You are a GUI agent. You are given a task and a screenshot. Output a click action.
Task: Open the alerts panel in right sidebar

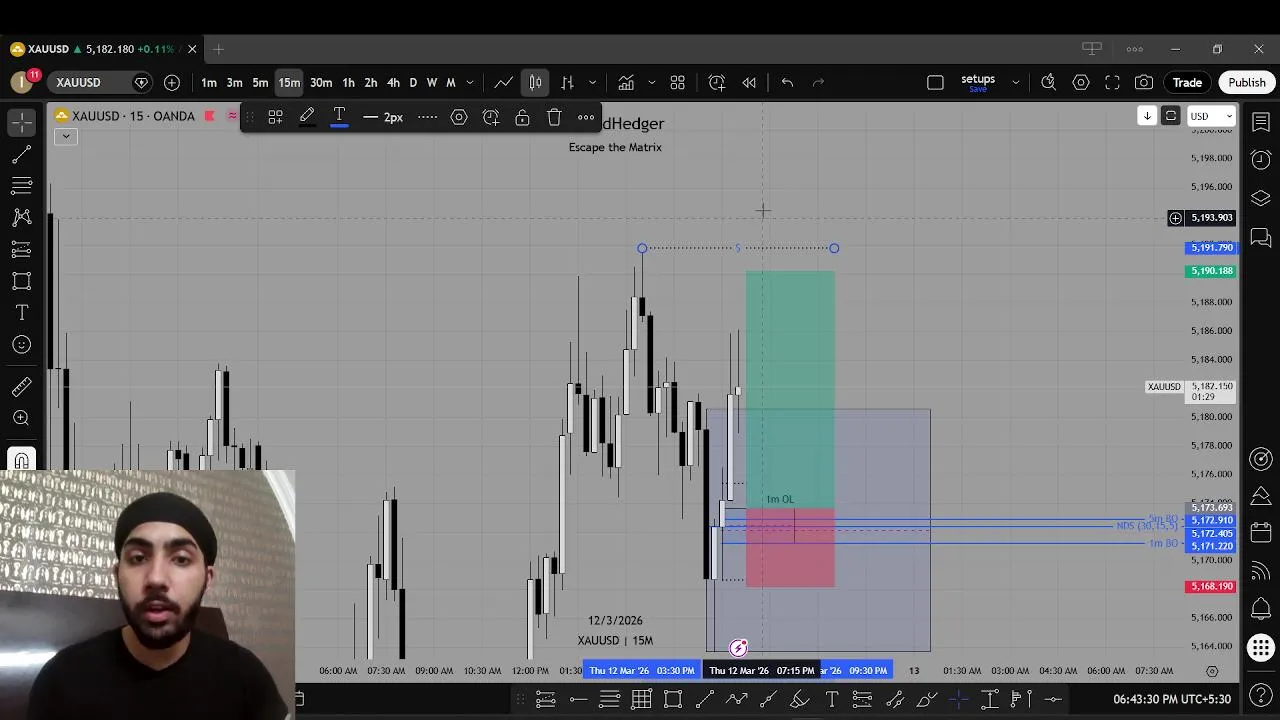(1261, 160)
